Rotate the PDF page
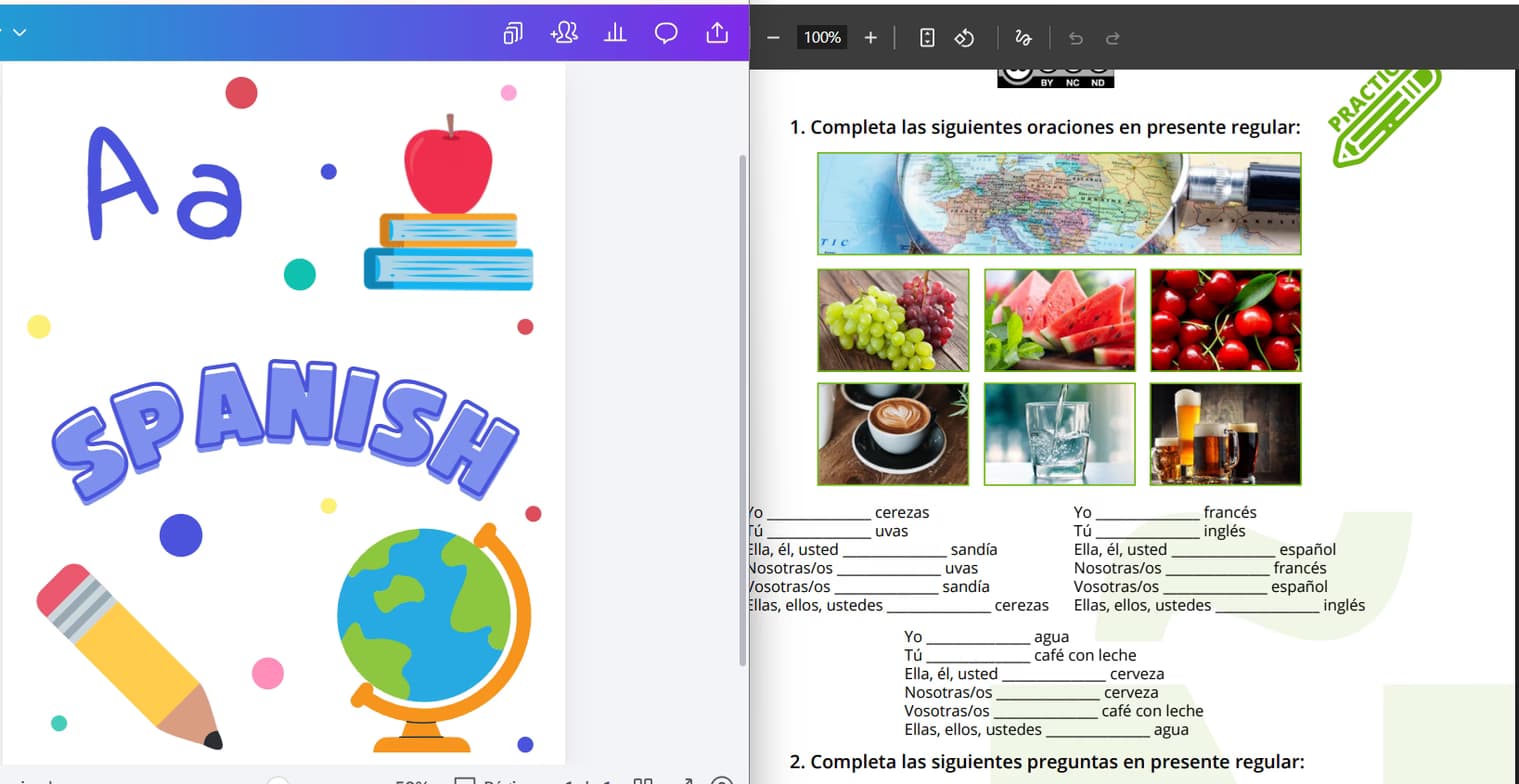This screenshot has width=1519, height=784. 963,37
